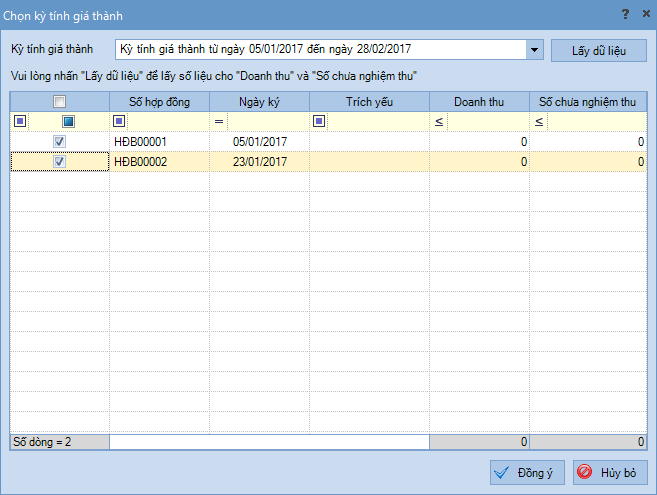Click the filter icon in the checkbox column
657x495 pixels.
69,121
